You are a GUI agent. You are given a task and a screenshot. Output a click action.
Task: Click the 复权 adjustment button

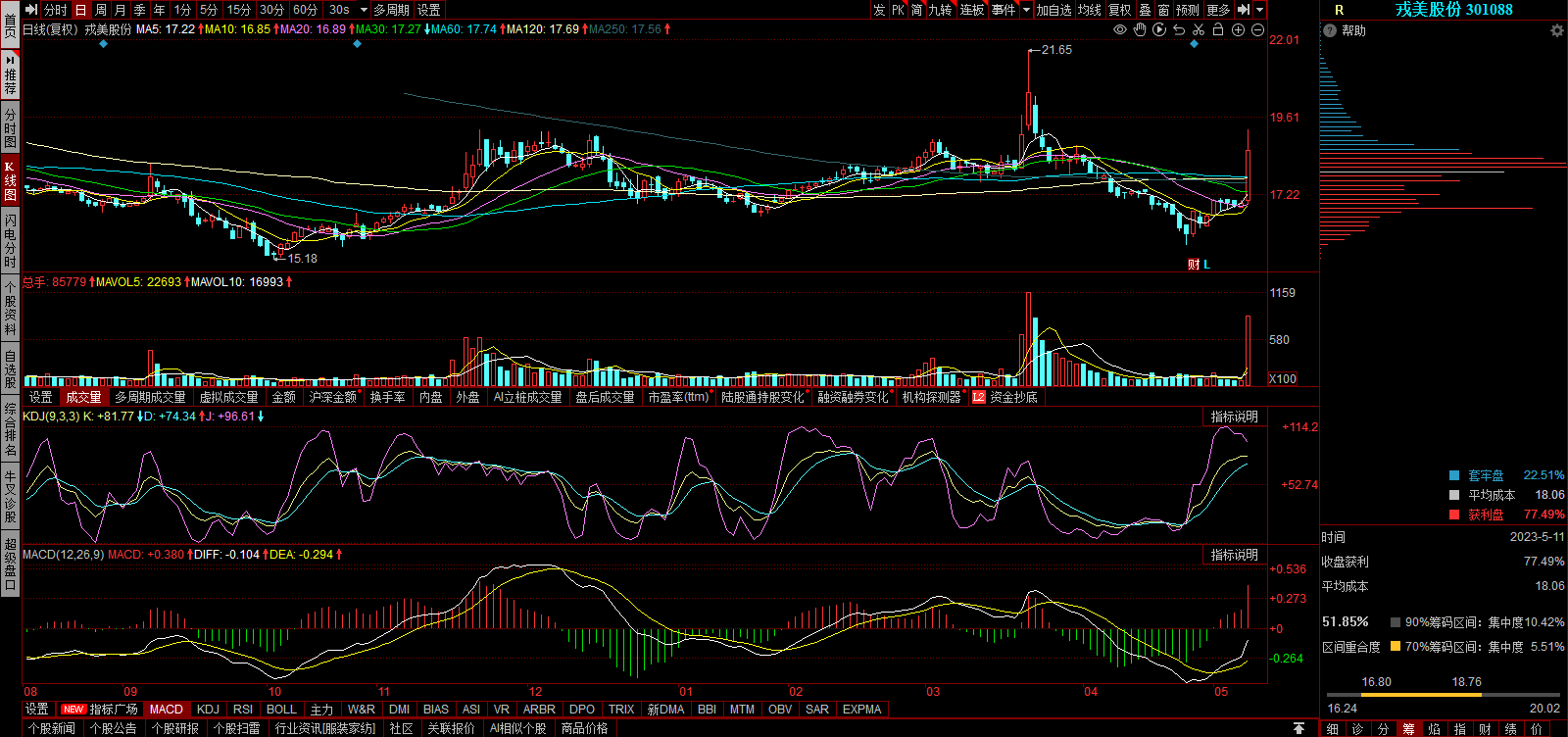click(x=1120, y=10)
